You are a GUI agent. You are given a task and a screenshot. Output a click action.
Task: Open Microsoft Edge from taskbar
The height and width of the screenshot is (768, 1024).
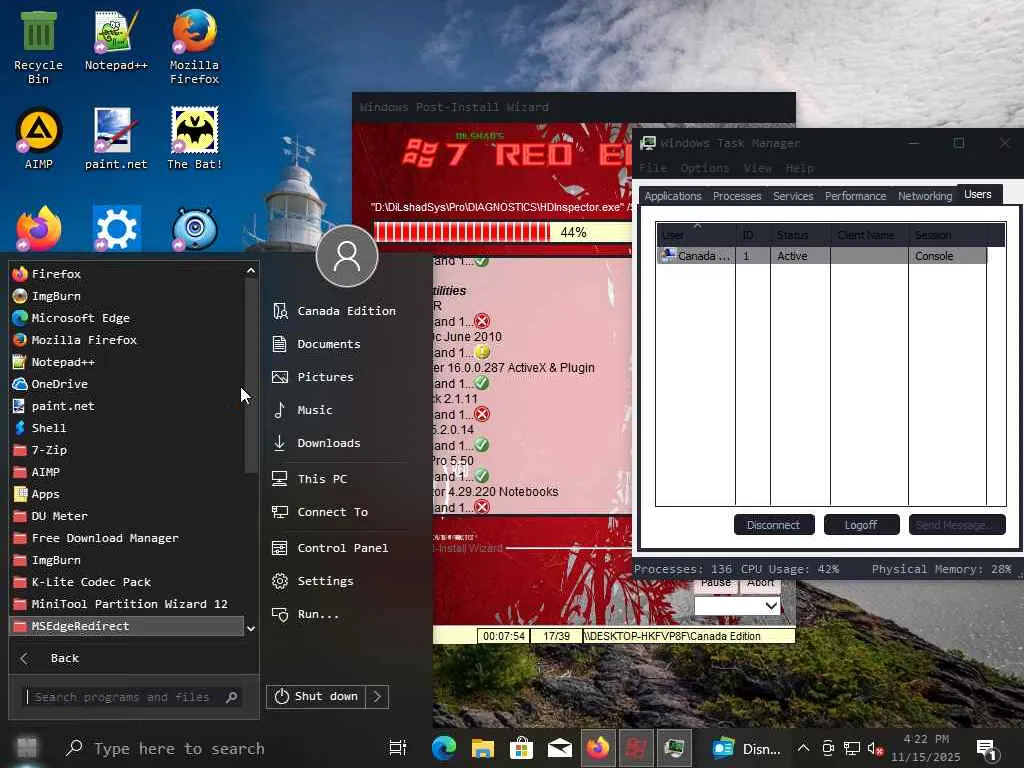coord(444,748)
